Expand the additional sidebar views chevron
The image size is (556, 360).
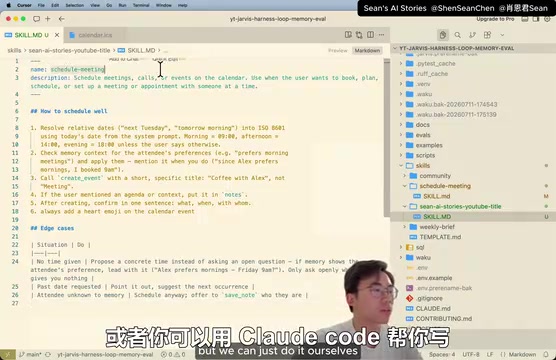coord(502,35)
